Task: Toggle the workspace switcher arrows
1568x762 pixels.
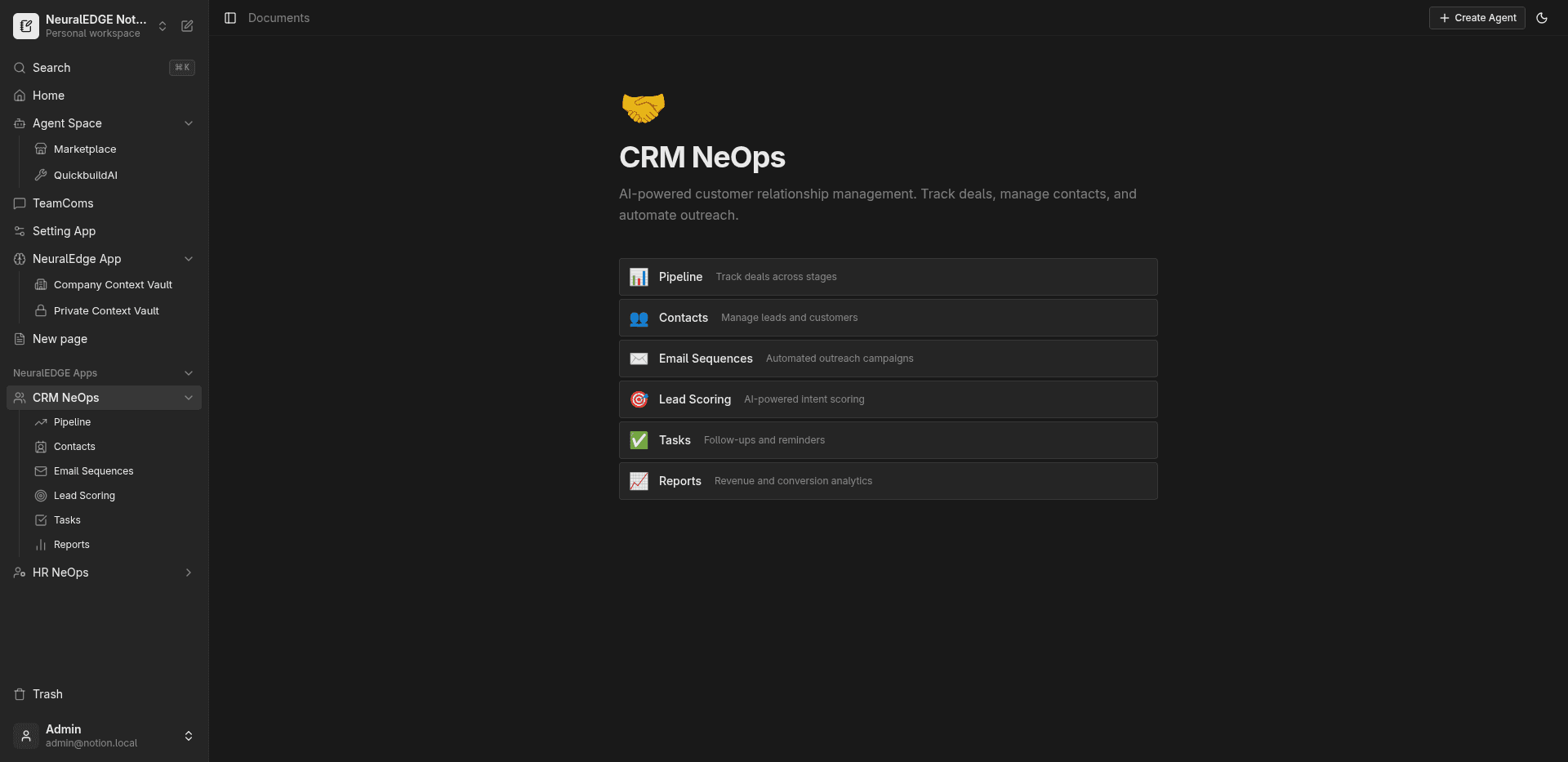Action: click(x=162, y=25)
